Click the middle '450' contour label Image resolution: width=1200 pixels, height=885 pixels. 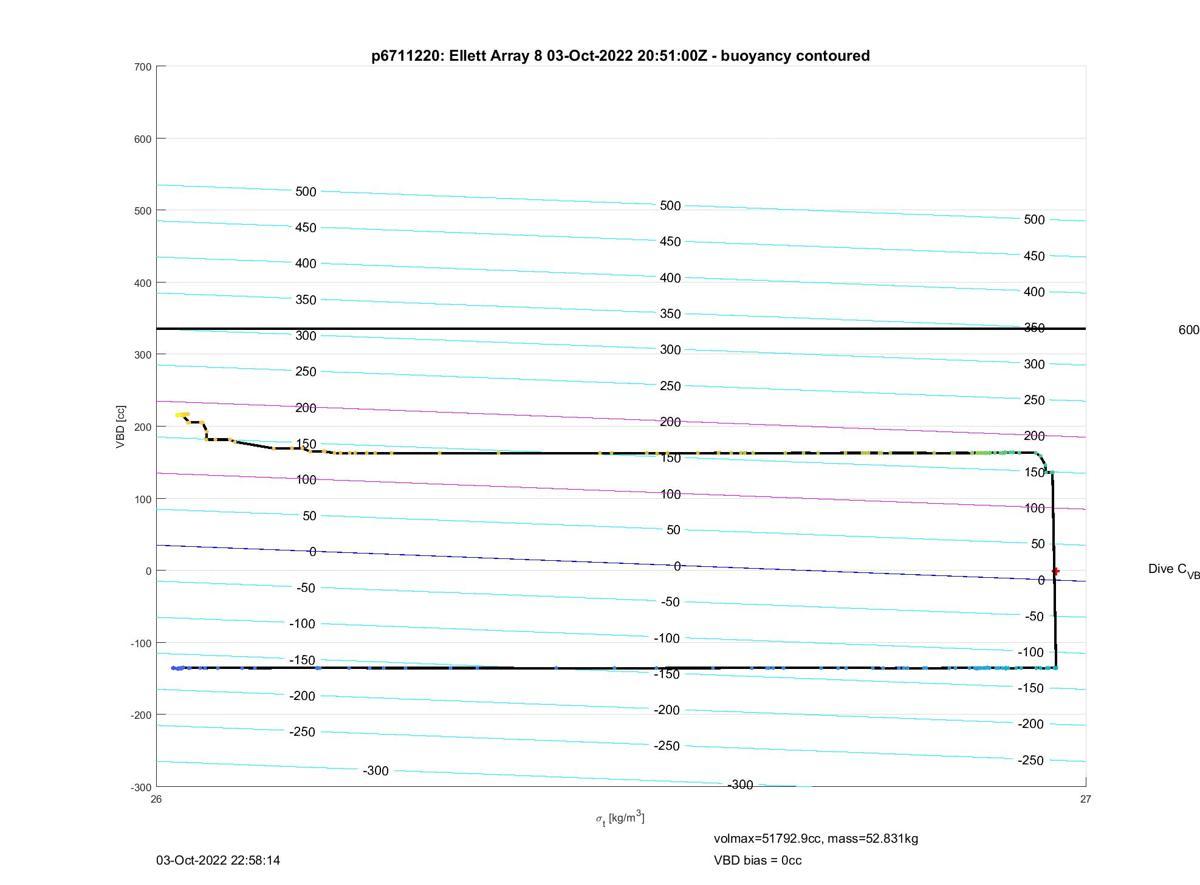[x=670, y=242]
